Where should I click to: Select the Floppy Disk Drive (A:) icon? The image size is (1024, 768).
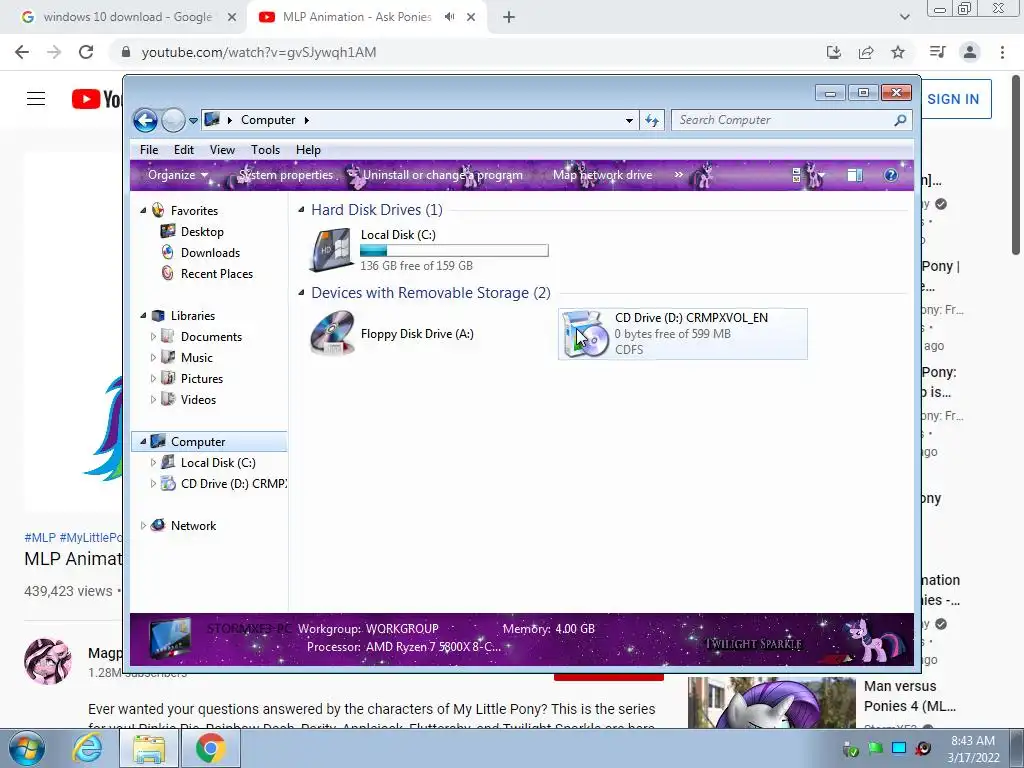(332, 334)
